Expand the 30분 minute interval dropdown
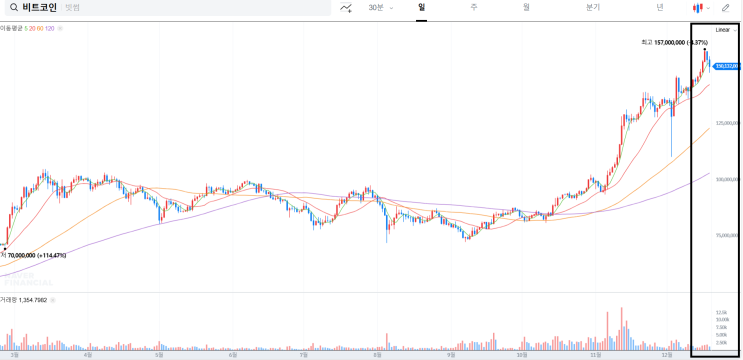This screenshot has width=743, height=360. (381, 8)
